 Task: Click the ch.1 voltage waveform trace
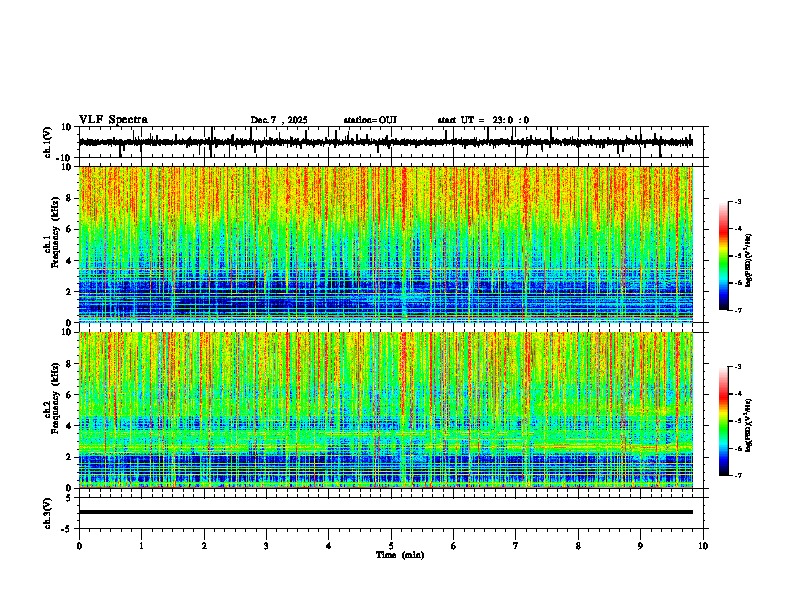[x=385, y=142]
